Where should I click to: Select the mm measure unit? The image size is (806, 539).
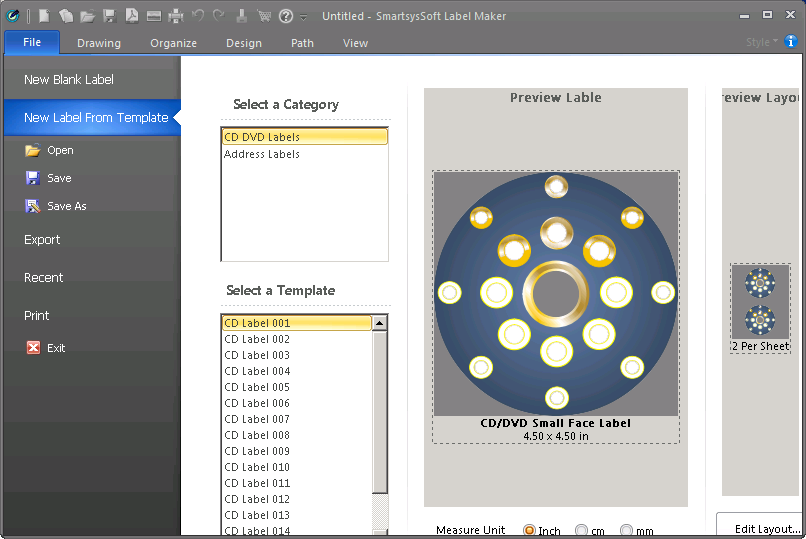(x=627, y=531)
